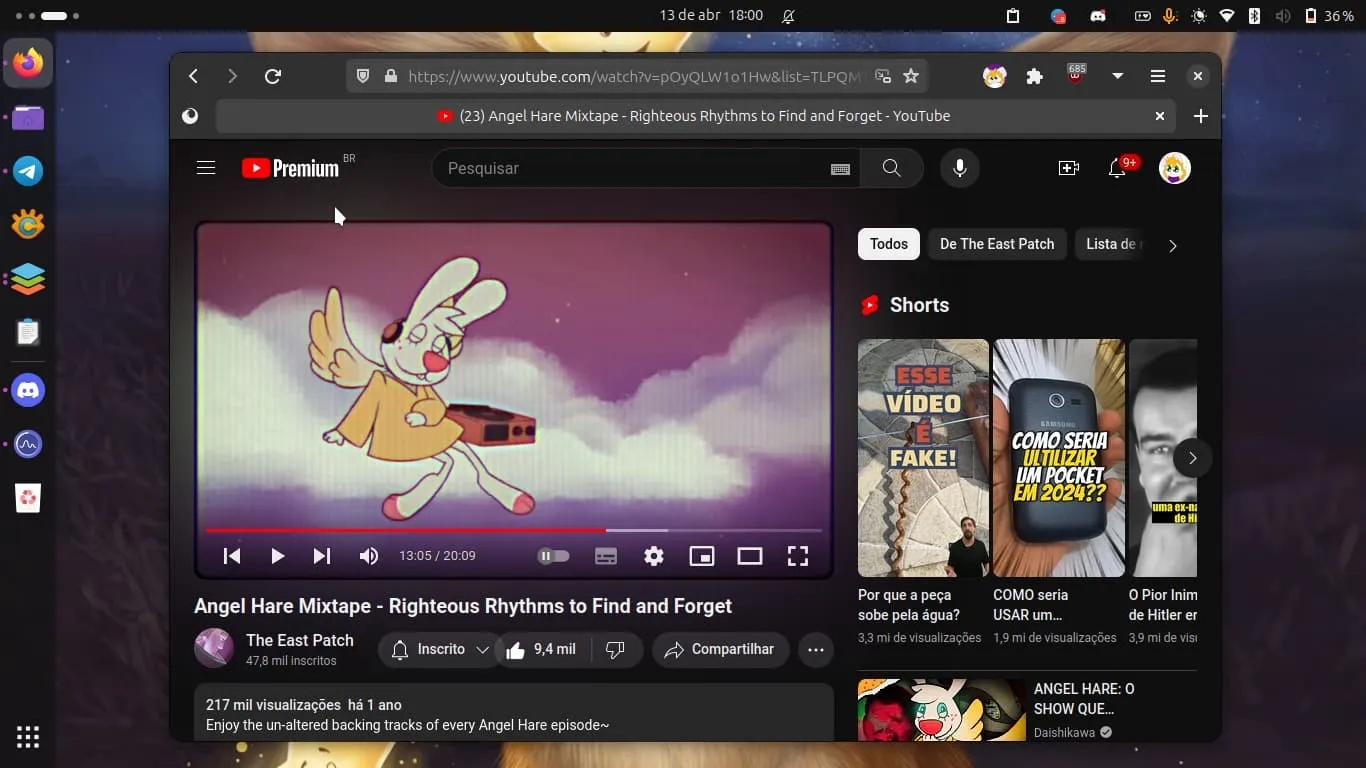
Task: Open the tracking protection shield icon
Action: [x=363, y=76]
